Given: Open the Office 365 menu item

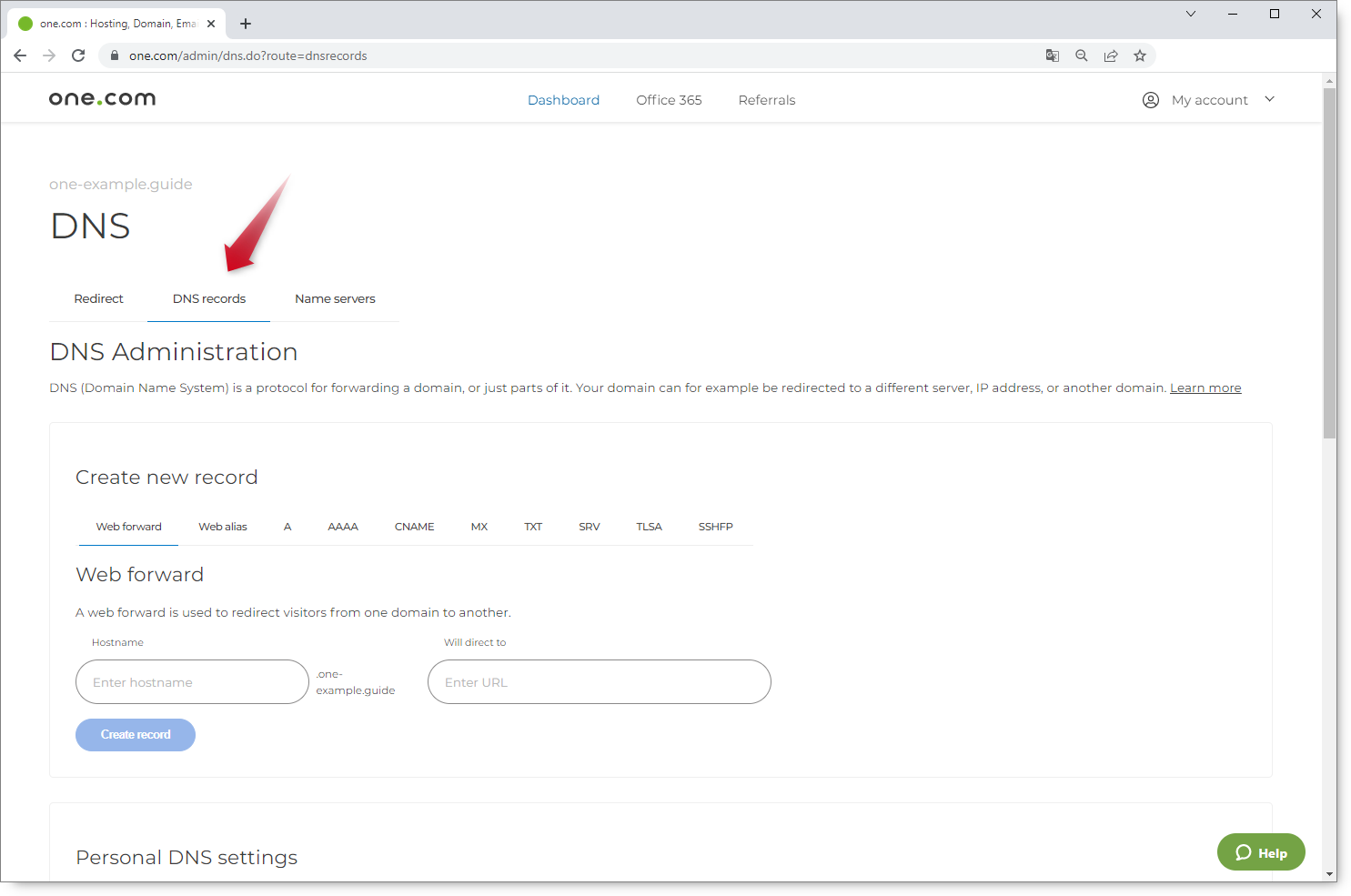Looking at the screenshot, I should [669, 100].
